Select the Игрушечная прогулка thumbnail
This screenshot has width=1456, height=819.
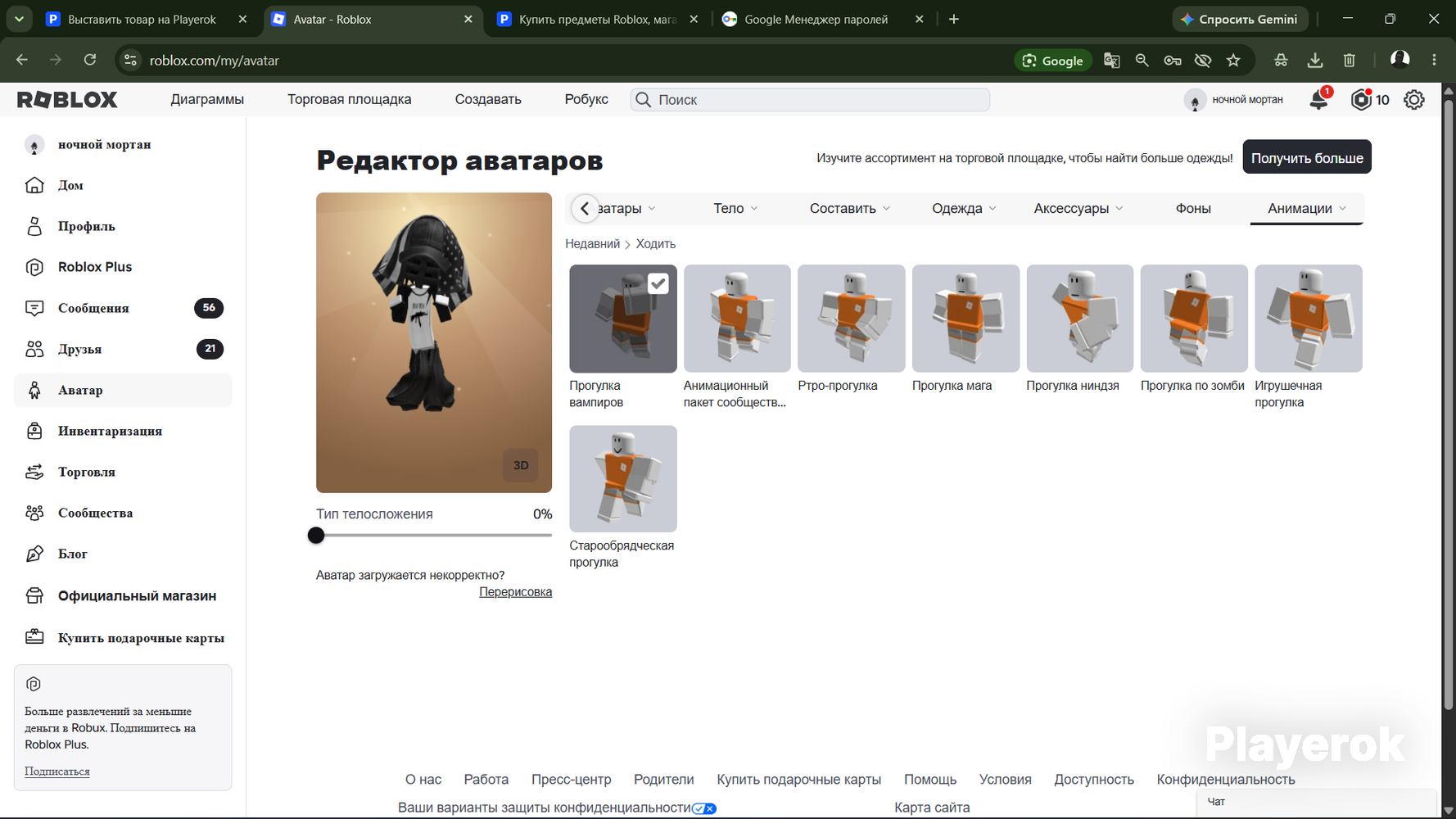point(1309,319)
